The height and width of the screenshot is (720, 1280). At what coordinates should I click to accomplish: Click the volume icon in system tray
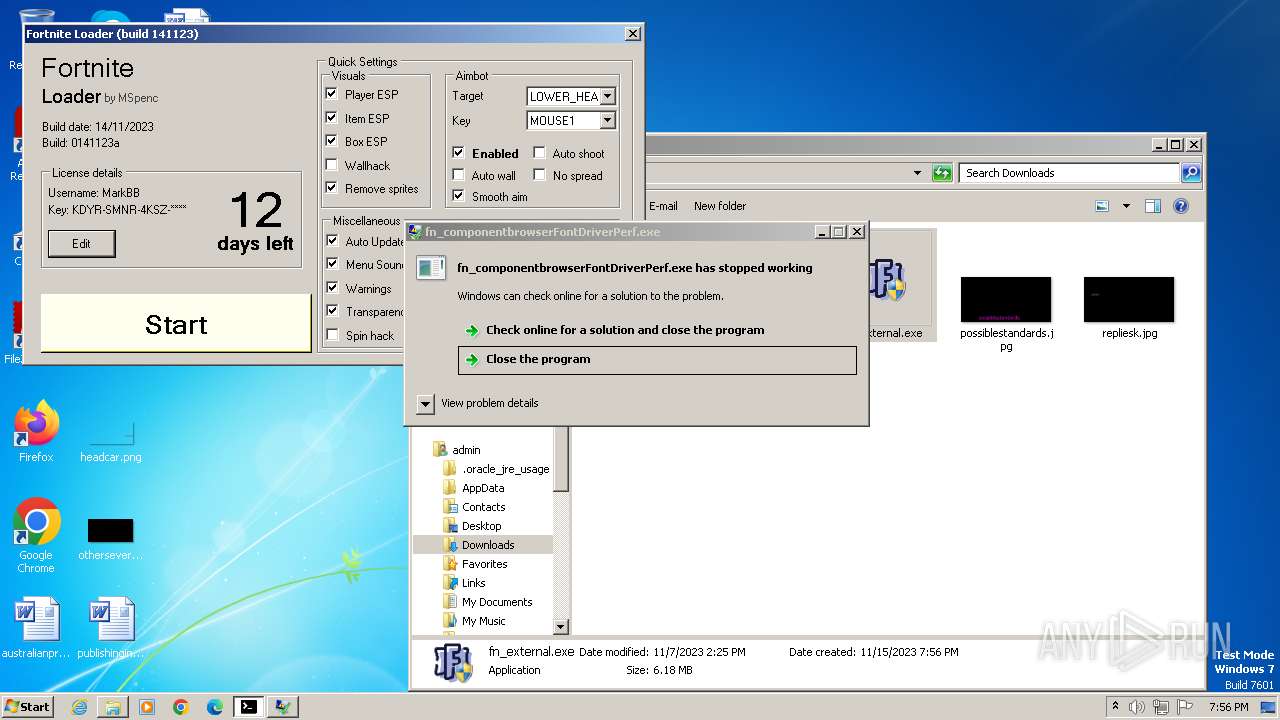[1137, 707]
